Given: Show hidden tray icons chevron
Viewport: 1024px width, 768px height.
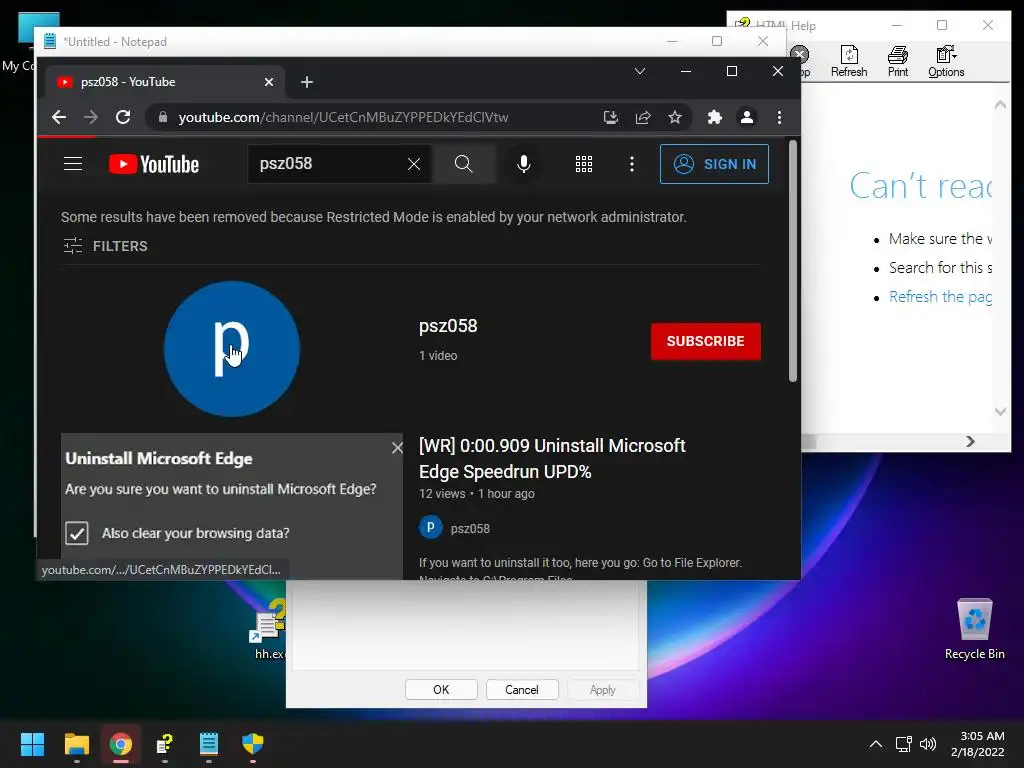Looking at the screenshot, I should 876,744.
